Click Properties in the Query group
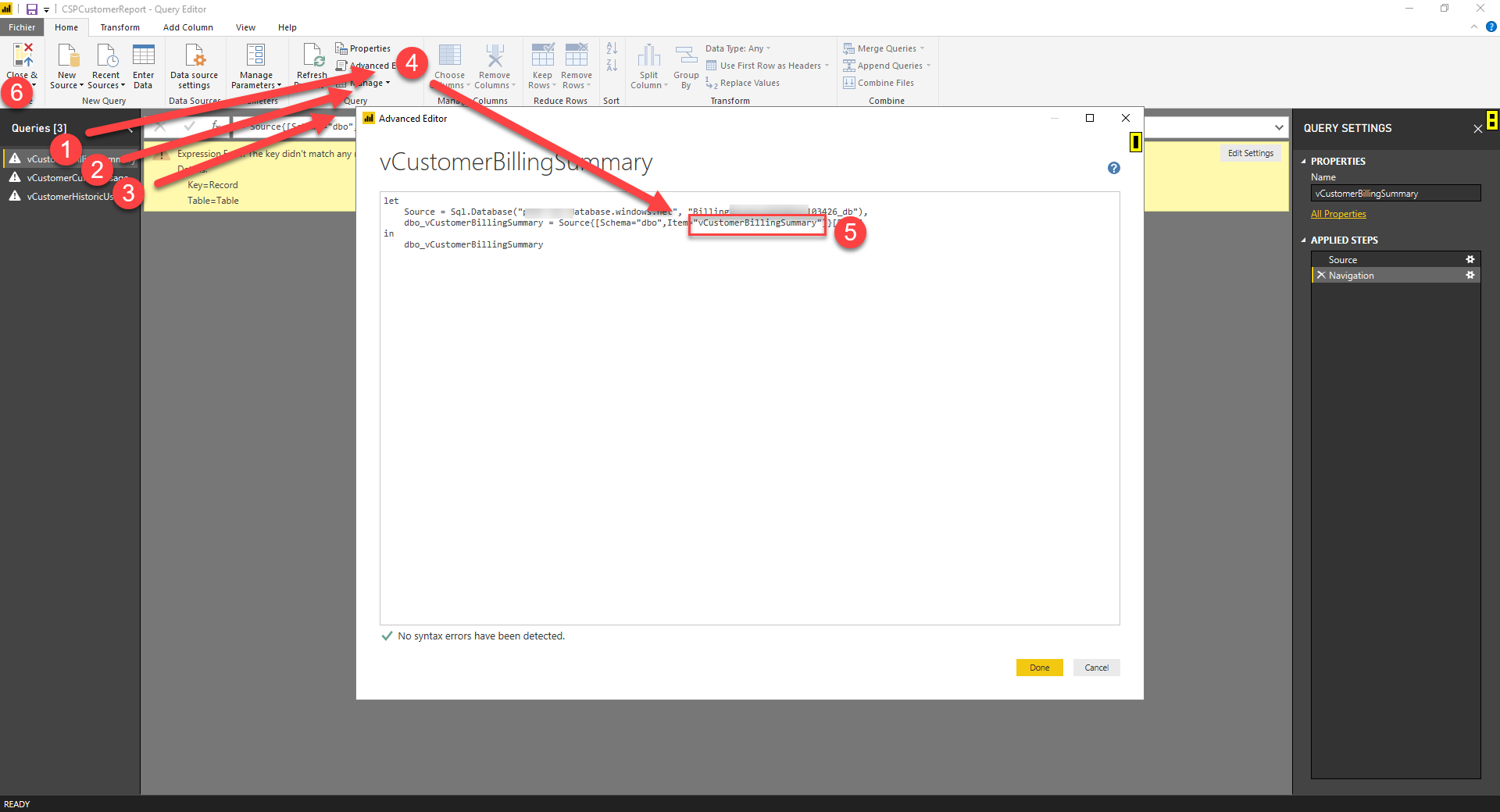 [363, 48]
